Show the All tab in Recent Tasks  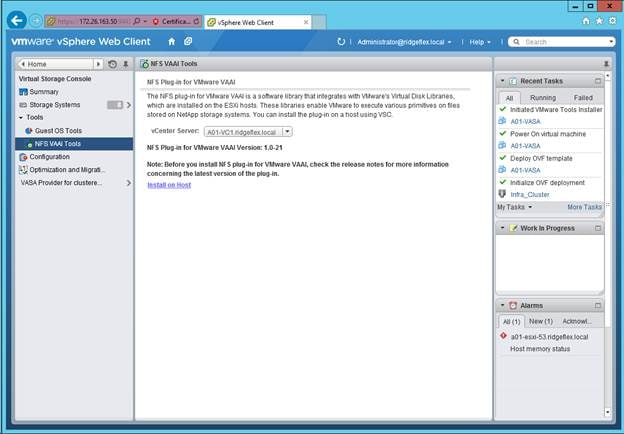509,98
